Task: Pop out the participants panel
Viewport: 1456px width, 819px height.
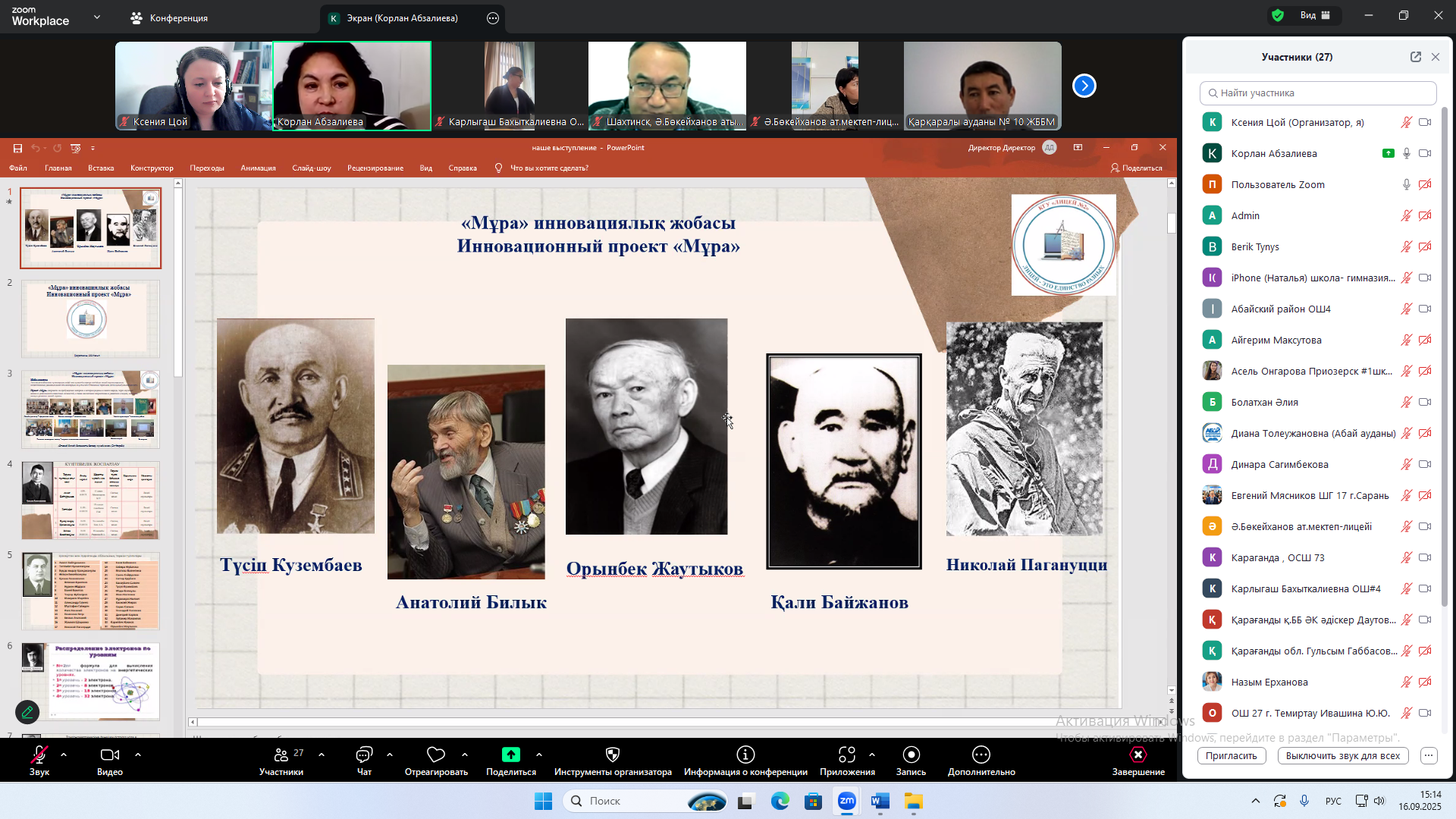Action: [1415, 57]
